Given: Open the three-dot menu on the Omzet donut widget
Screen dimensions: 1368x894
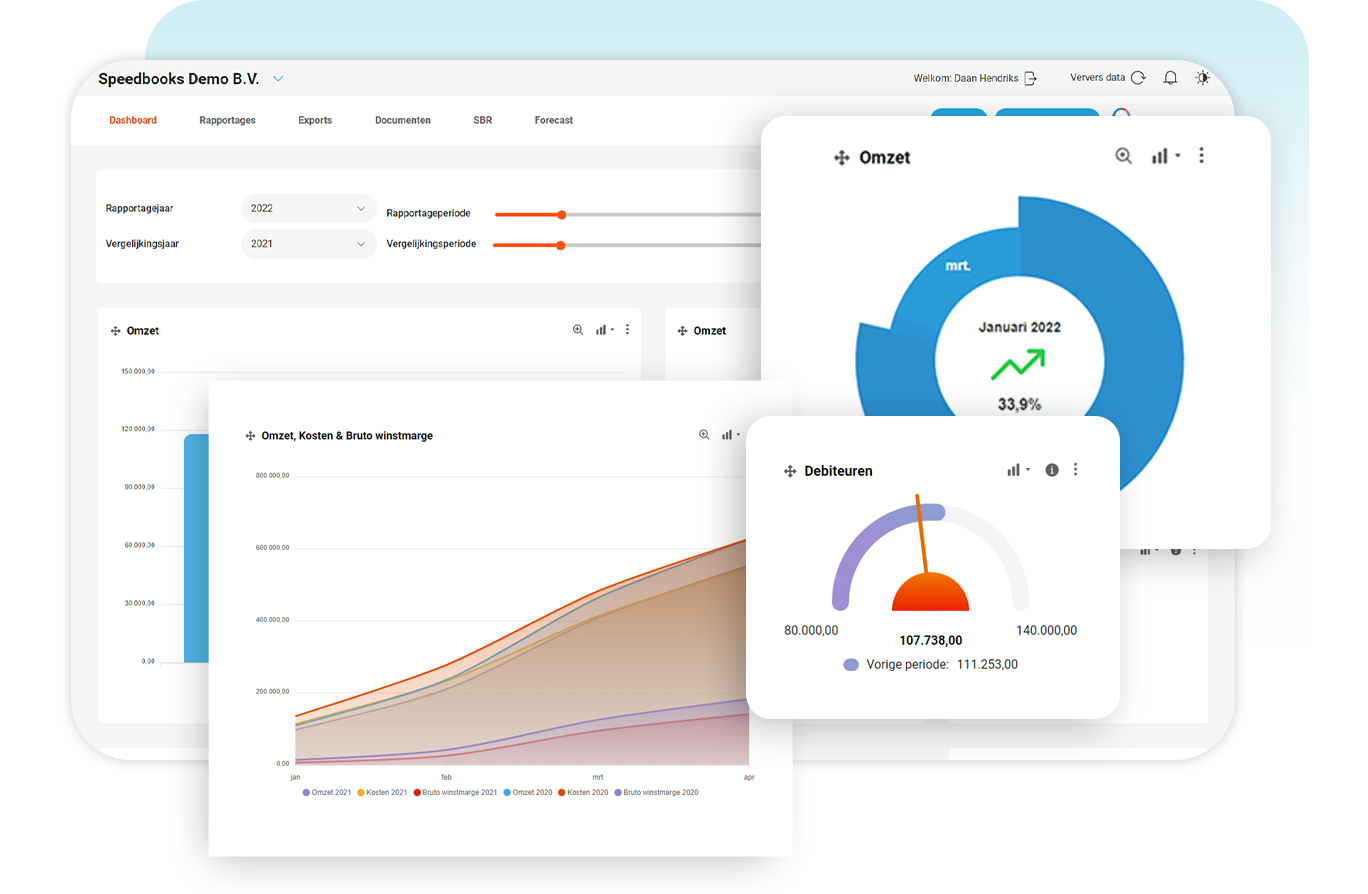Looking at the screenshot, I should [1201, 155].
